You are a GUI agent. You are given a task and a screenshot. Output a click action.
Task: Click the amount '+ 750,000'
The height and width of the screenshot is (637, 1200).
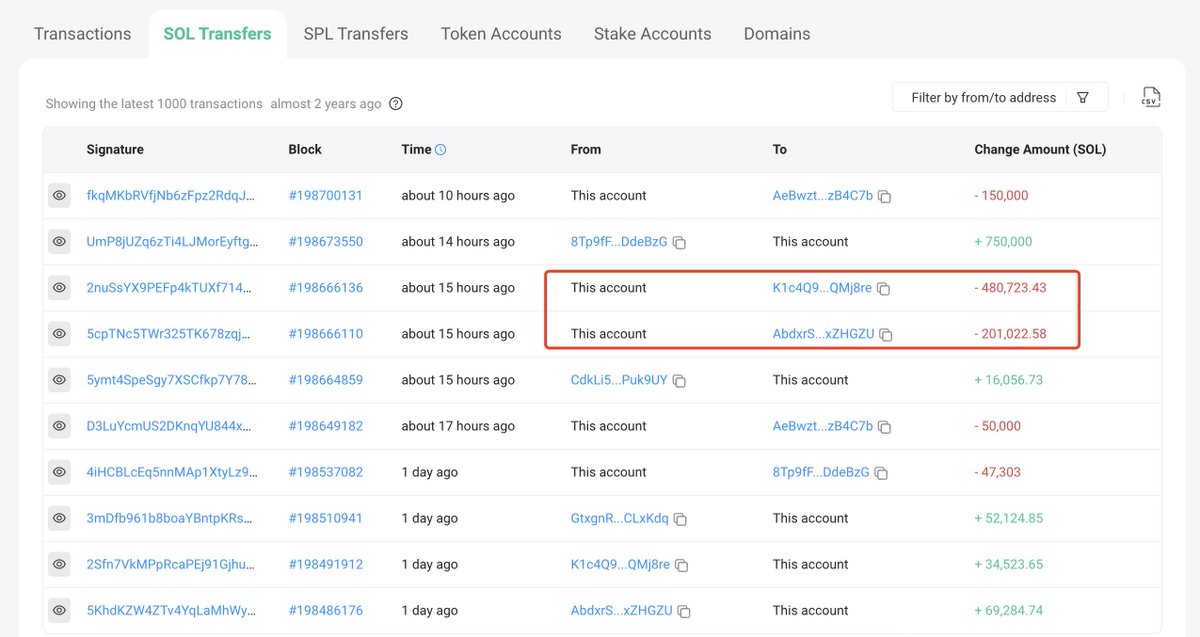1004,242
